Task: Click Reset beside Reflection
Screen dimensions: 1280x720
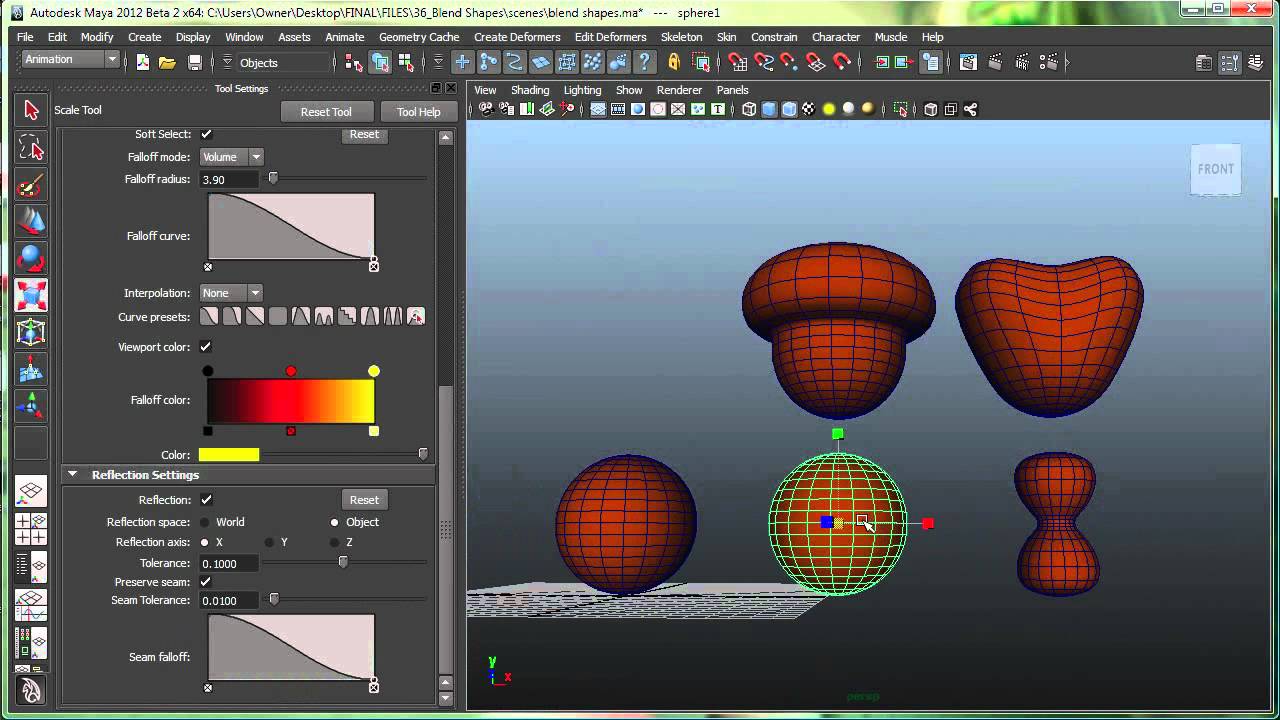Action: pos(364,500)
